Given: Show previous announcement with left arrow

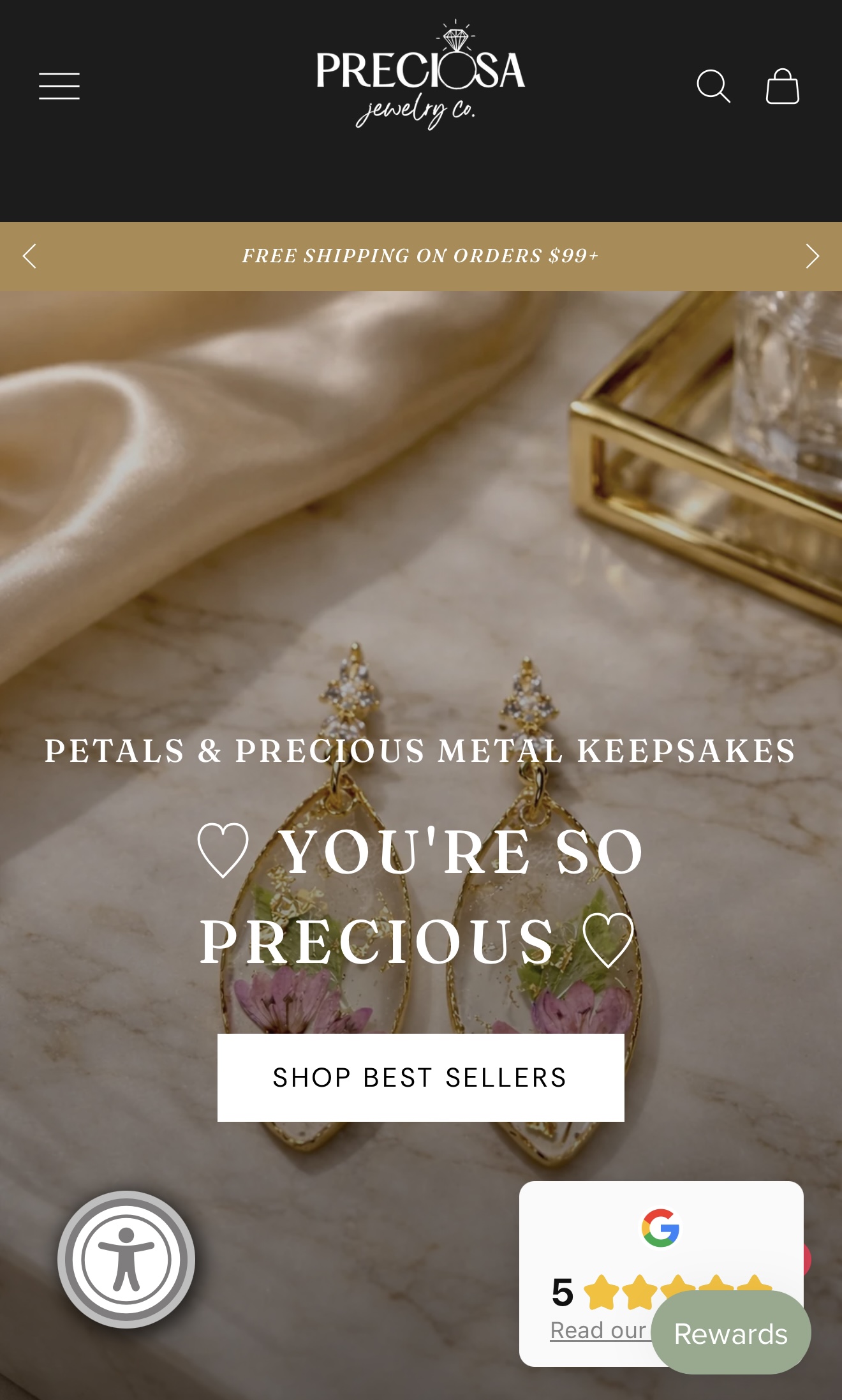Looking at the screenshot, I should coord(29,256).
